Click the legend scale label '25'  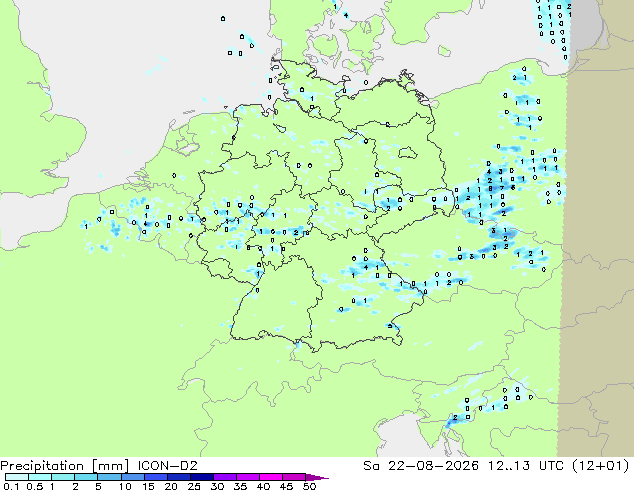pyautogui.click(x=194, y=486)
